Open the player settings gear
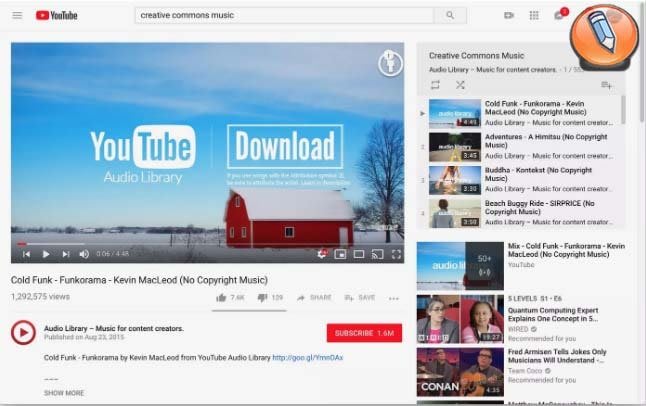646x406 pixels. click(322, 254)
